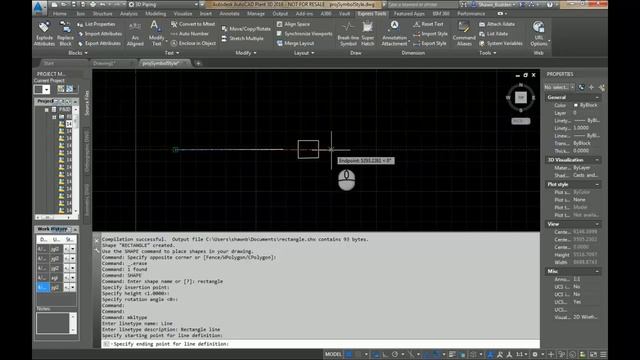Click the Auto Number tool
This screenshot has height=360, width=640.
pyautogui.click(x=190, y=34)
